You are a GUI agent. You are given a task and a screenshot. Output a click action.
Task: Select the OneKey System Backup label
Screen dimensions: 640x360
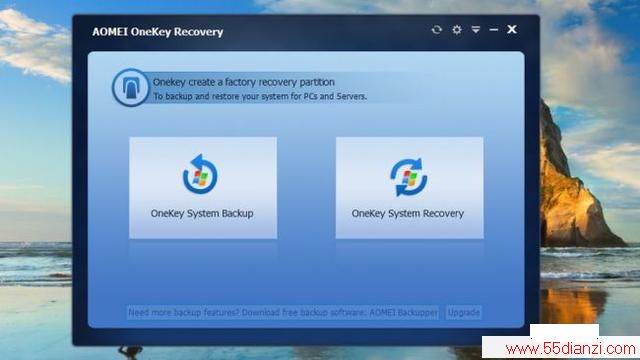[x=202, y=213]
